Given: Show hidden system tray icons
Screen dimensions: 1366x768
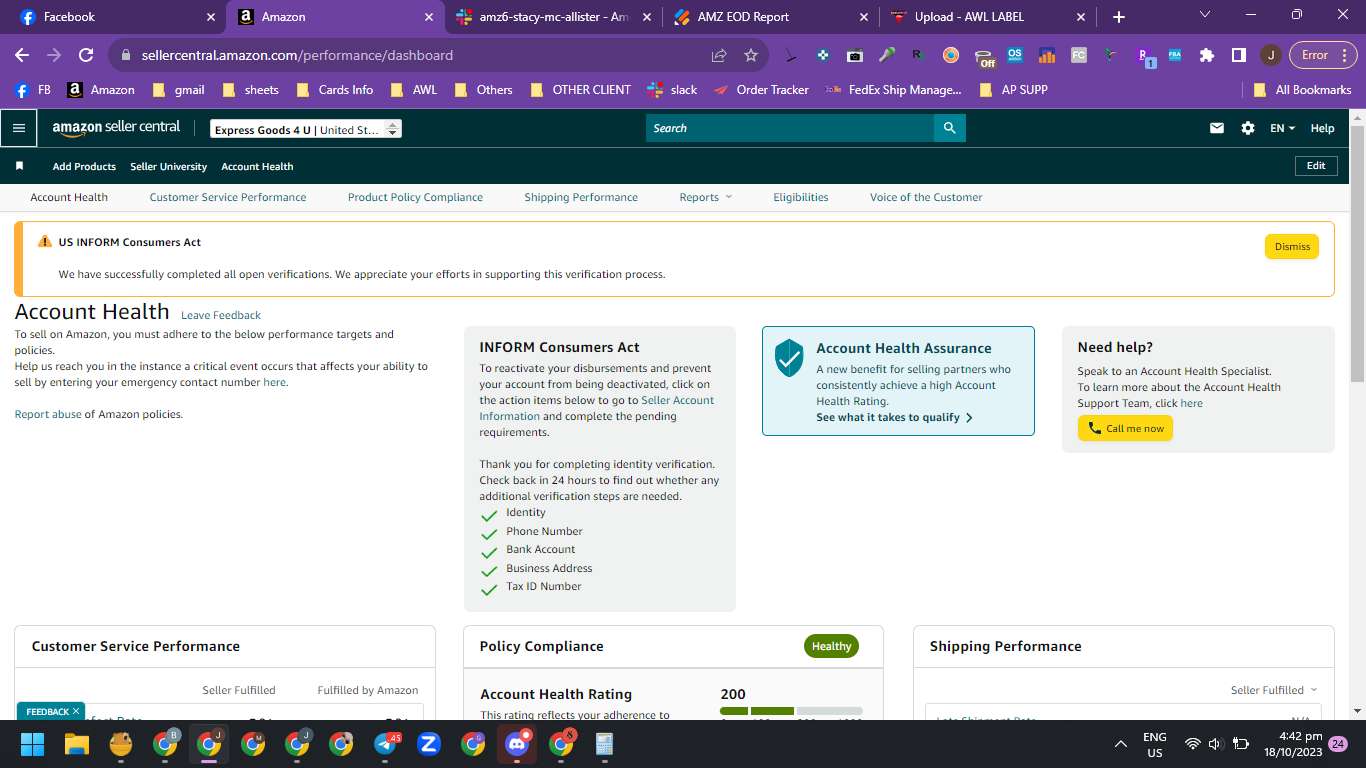Looking at the screenshot, I should click(x=1120, y=744).
